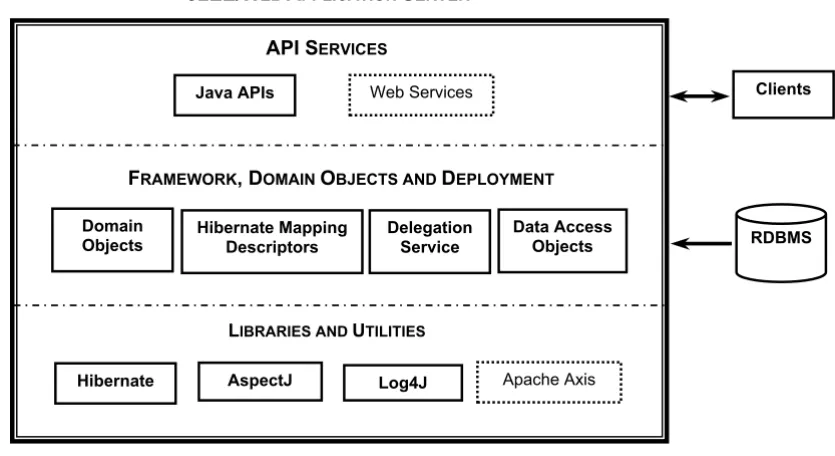Select Hibernate Mapping Descriptors box
The width and height of the screenshot is (835, 456).
tap(272, 241)
